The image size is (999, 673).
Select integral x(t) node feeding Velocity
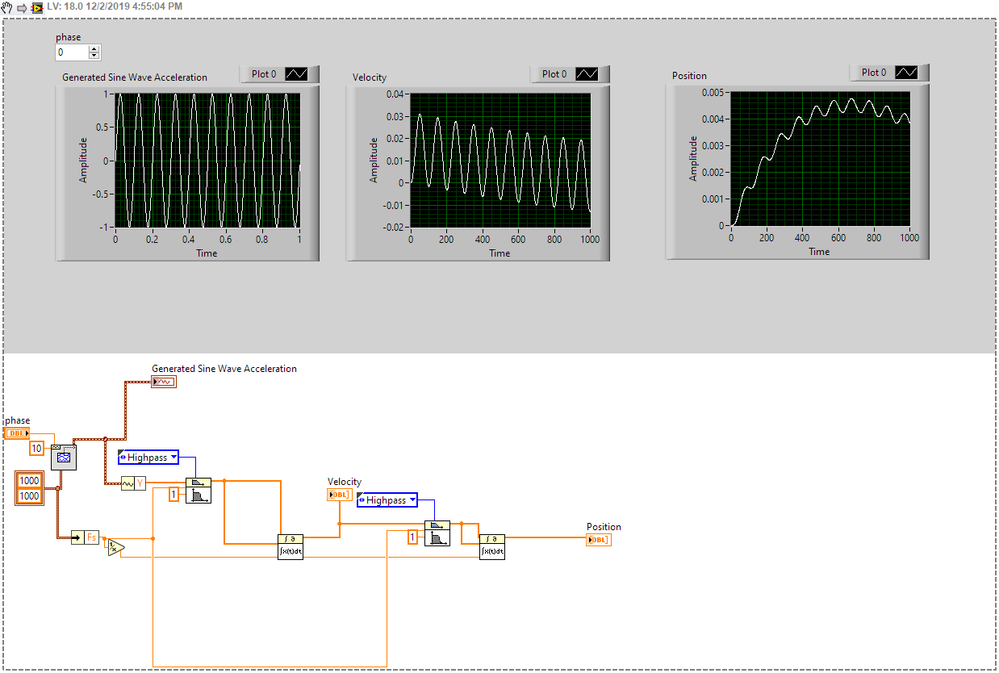click(291, 547)
